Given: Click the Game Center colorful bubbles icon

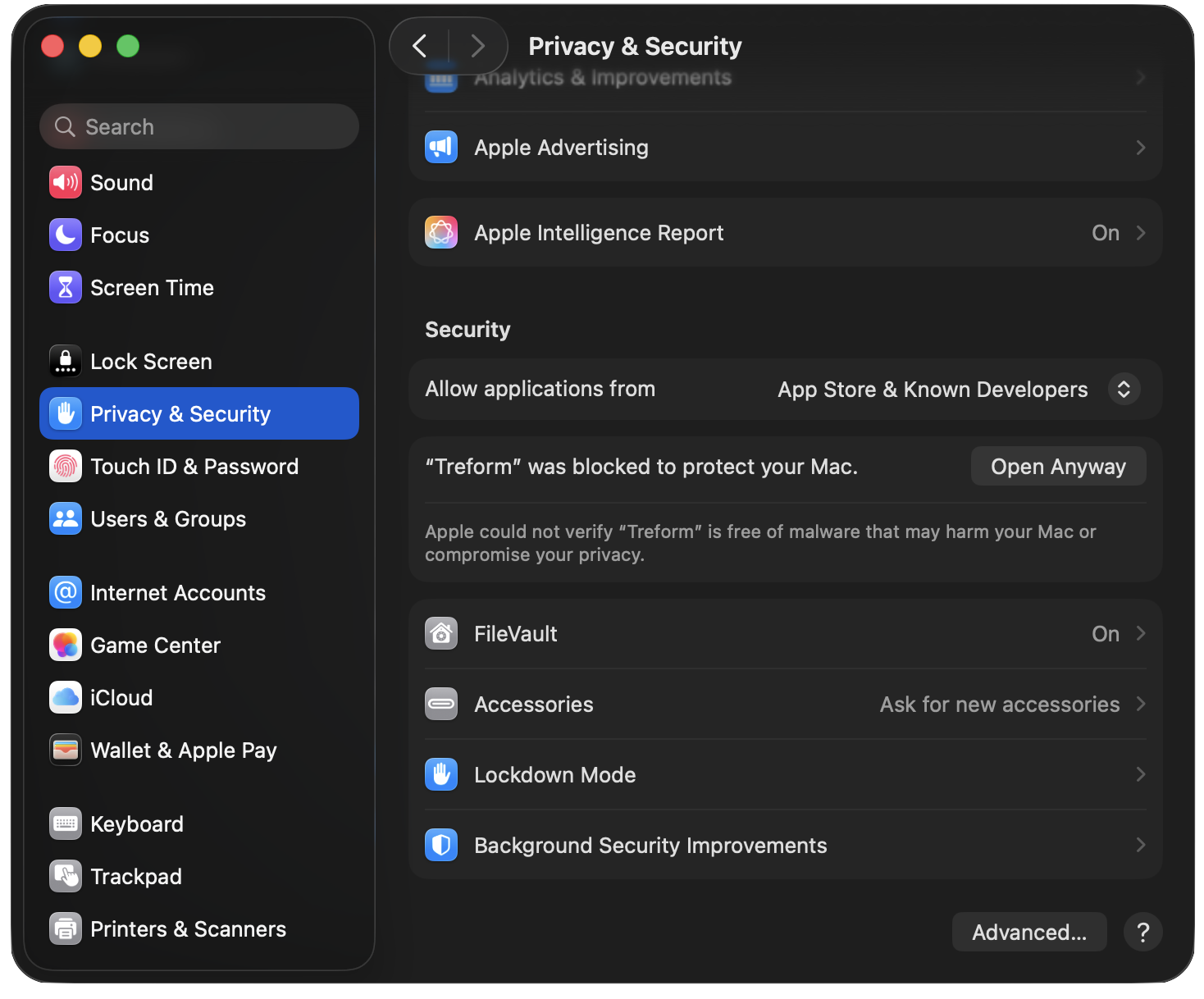Looking at the screenshot, I should point(66,645).
